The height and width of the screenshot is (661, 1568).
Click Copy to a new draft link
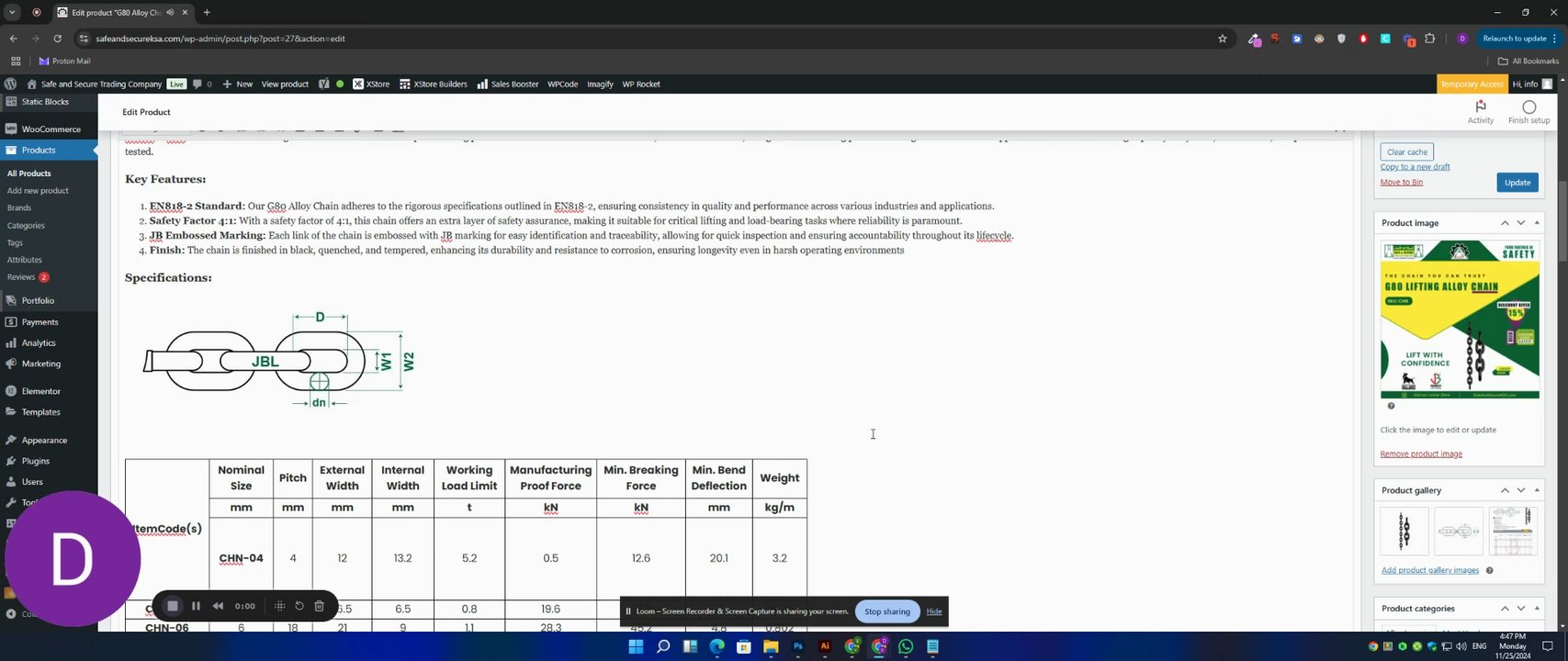1415,166
